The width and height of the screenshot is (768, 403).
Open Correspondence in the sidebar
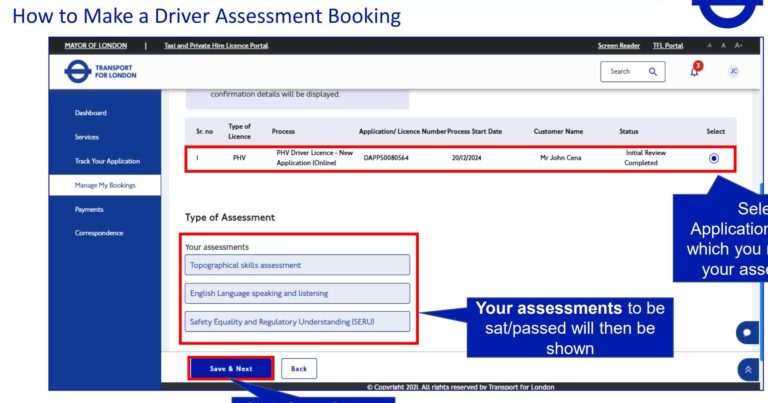(x=99, y=233)
